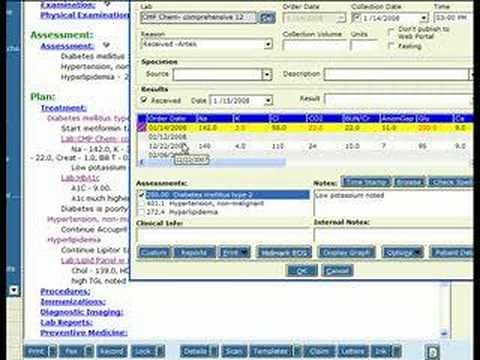Click the Lock button in bottom toolbar
The width and height of the screenshot is (480, 360).
pyautogui.click(x=144, y=352)
